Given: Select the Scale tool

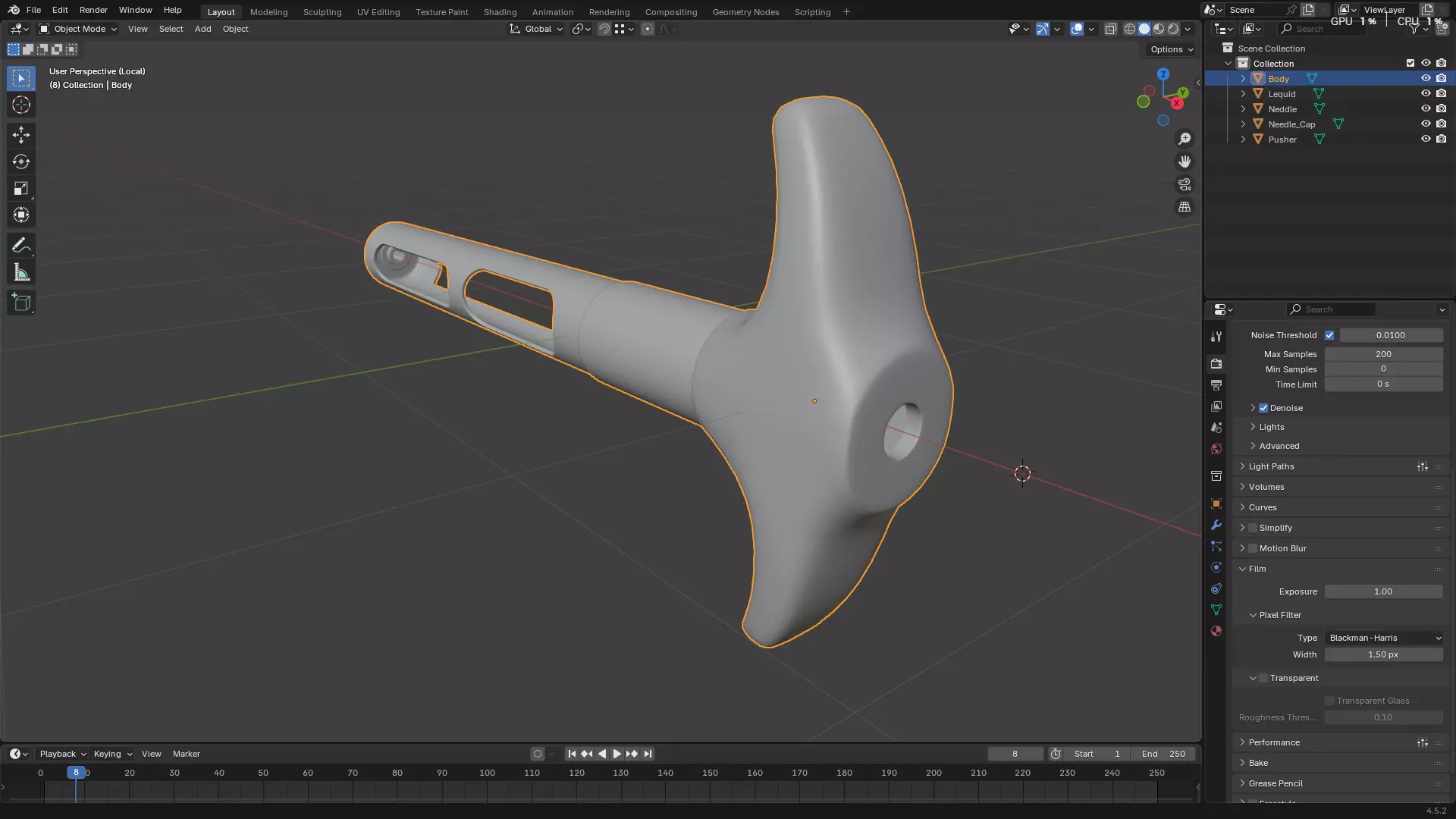Looking at the screenshot, I should tap(21, 188).
